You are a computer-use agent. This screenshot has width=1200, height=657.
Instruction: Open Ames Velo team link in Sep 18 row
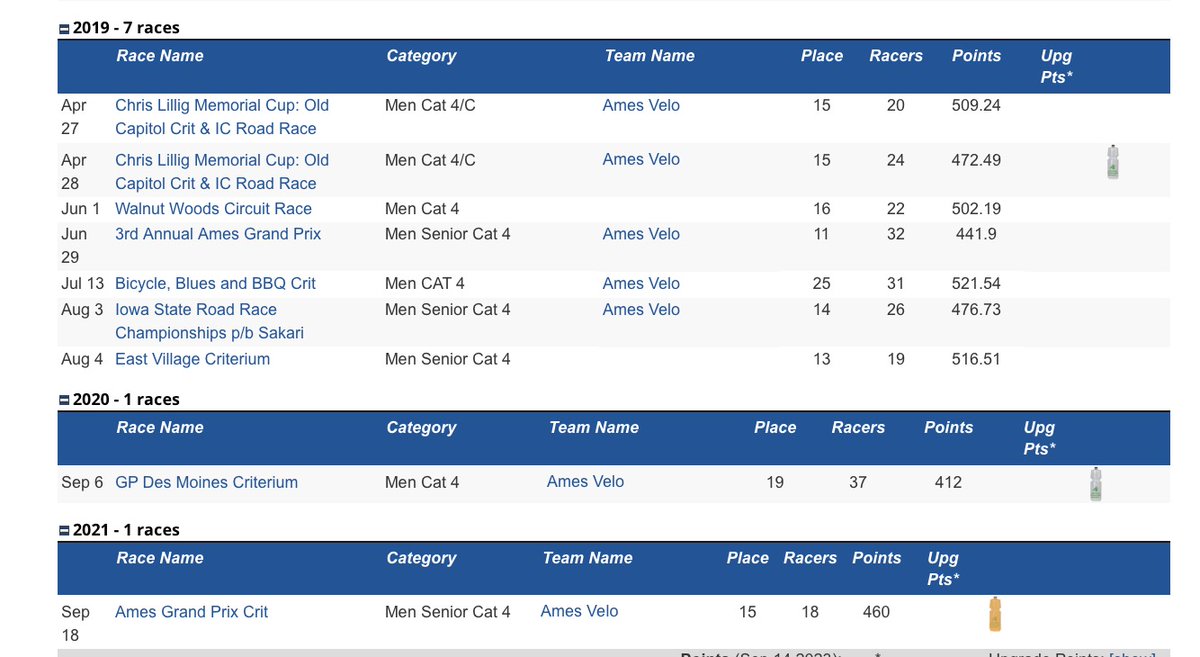579,611
